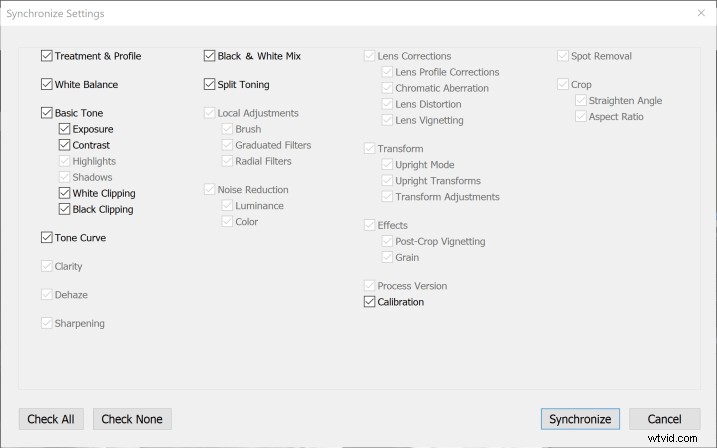
Task: Enable the Spot Removal checkbox
Action: pos(563,56)
